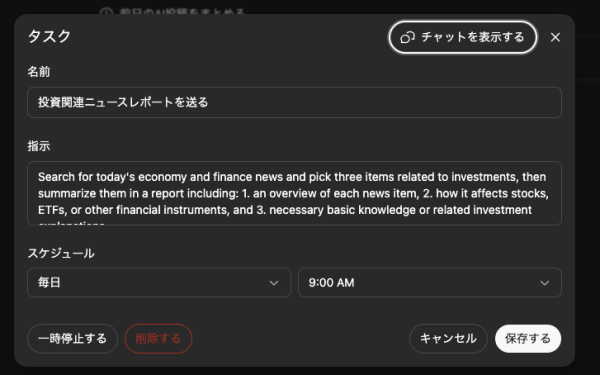
Task: Open the チャットを表示する chat view
Action: pos(463,37)
